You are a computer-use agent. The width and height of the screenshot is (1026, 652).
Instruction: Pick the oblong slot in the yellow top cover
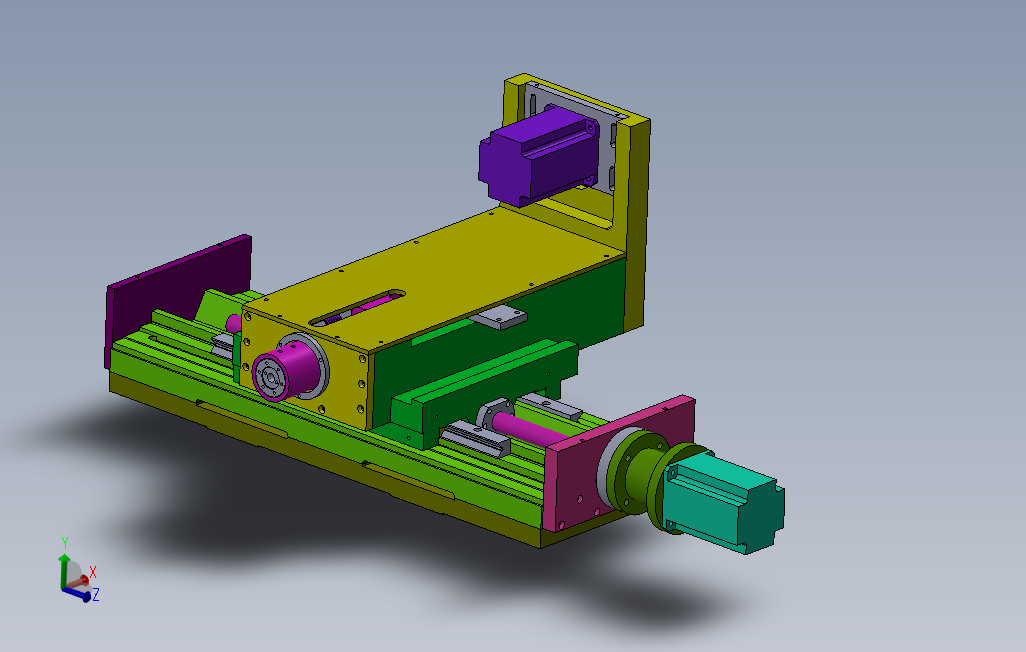357,307
